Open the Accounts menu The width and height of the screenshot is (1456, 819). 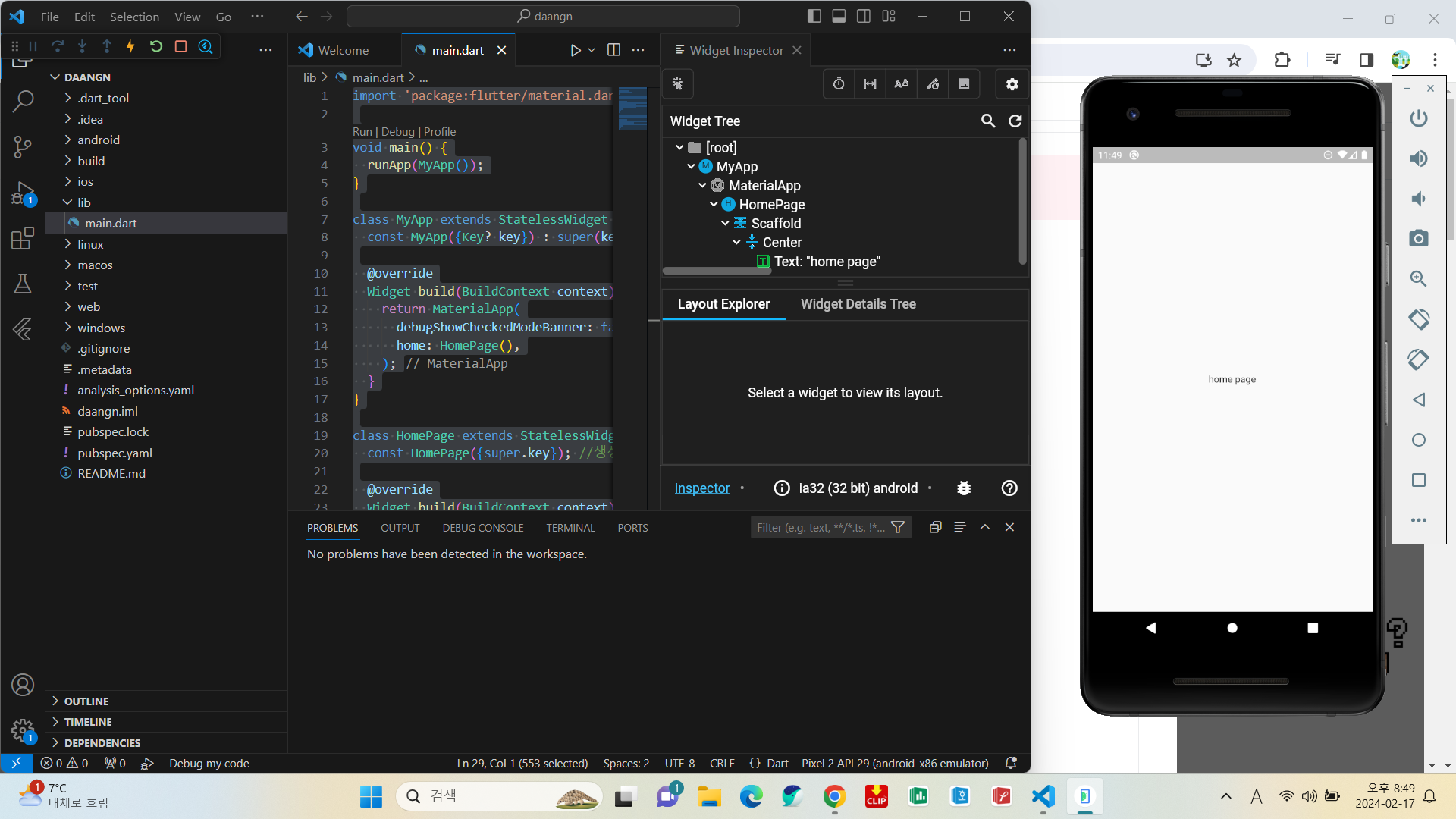click(x=23, y=685)
